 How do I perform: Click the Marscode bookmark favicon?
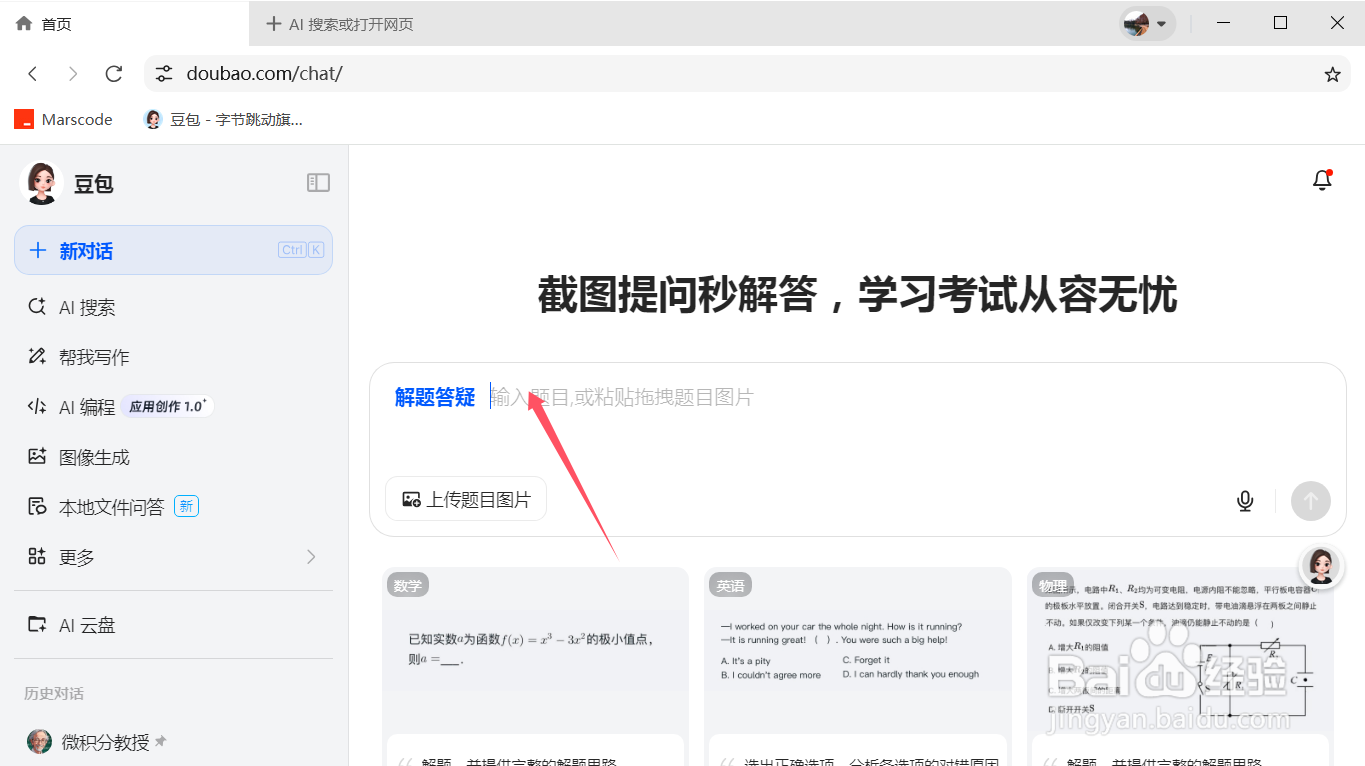pyautogui.click(x=24, y=119)
